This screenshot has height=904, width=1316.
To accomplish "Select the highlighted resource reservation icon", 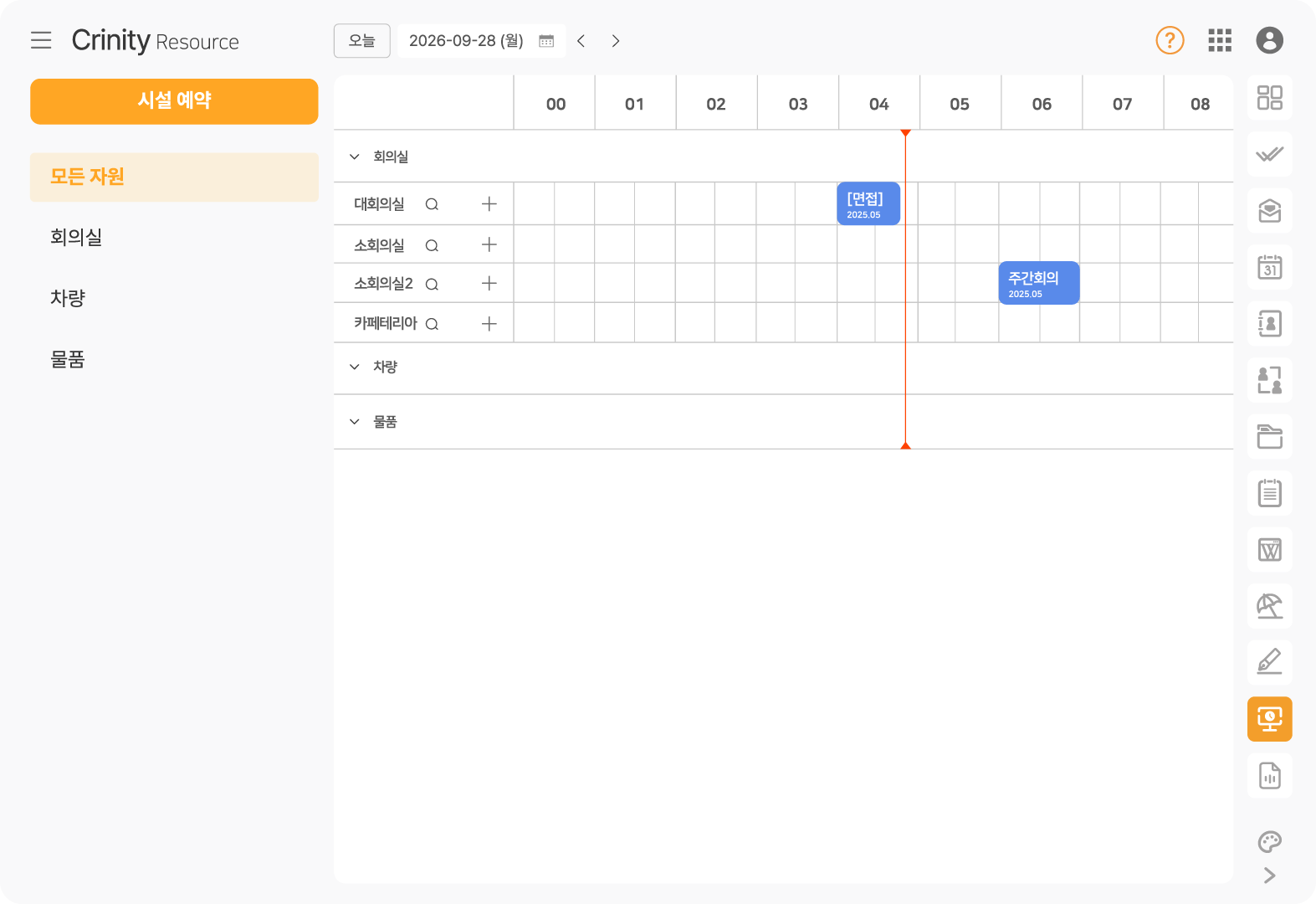I will click(1269, 719).
